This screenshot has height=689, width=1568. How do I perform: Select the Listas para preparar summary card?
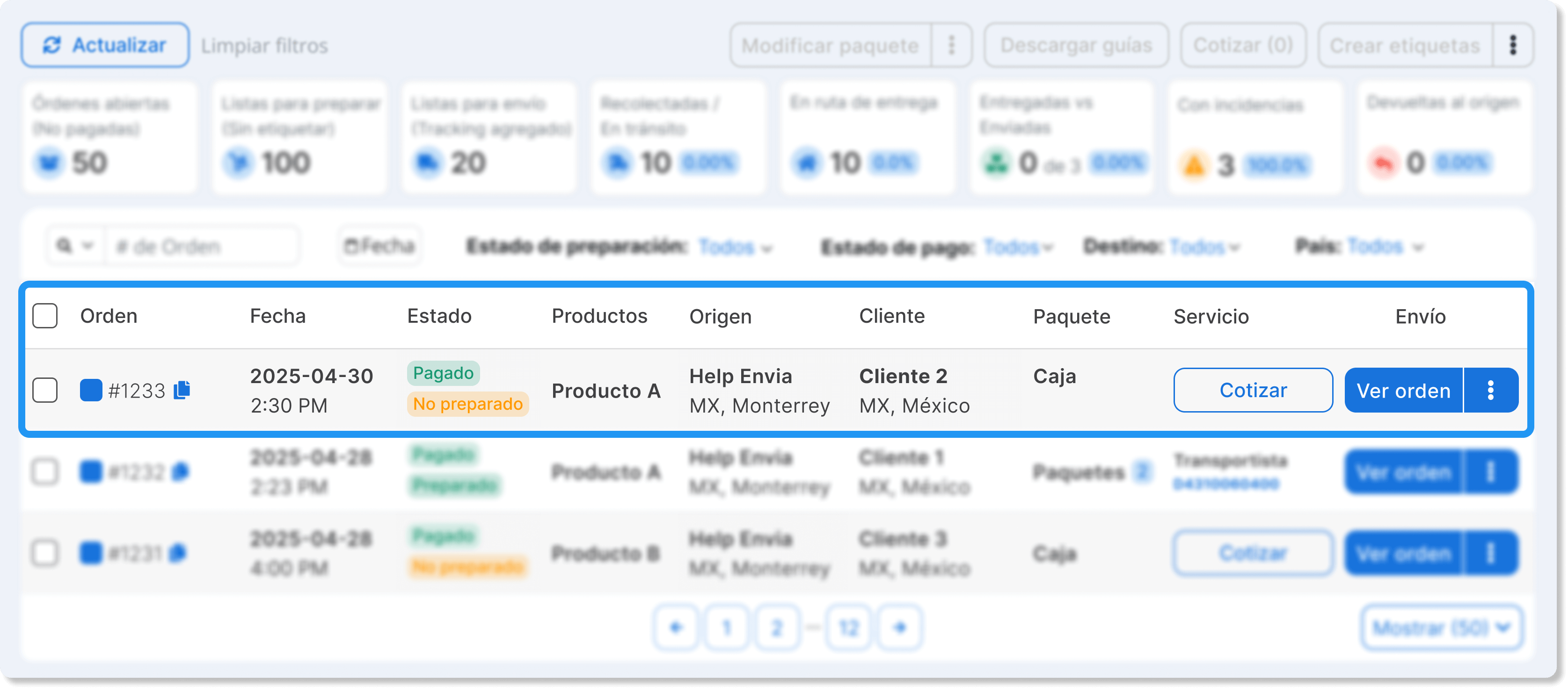300,138
